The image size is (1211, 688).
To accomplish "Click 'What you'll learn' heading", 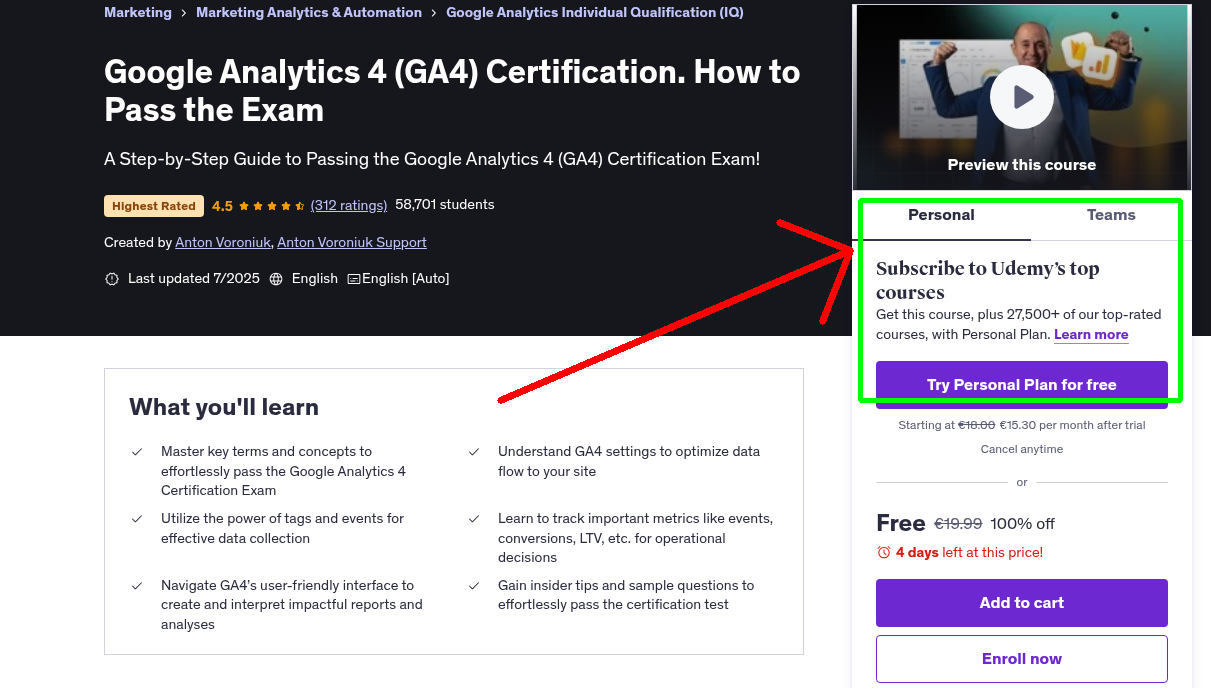I will [224, 407].
